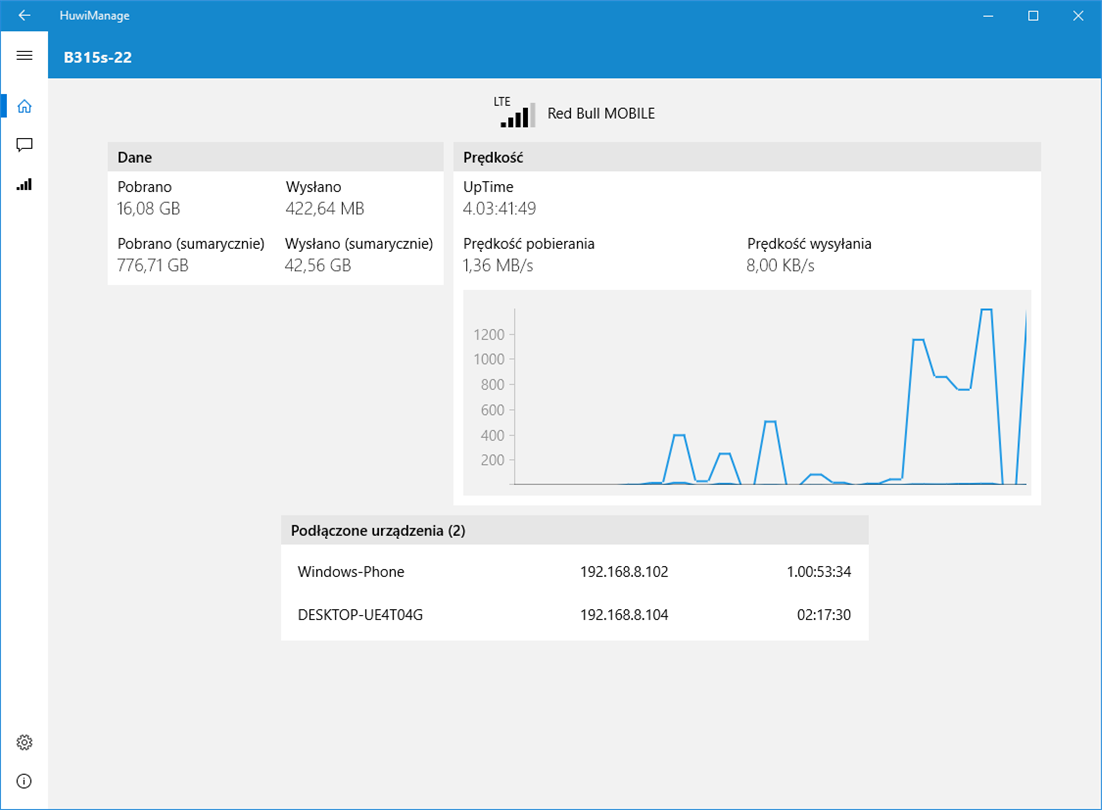Click the Red Bull MOBILE operator name
Image resolution: width=1102 pixels, height=810 pixels.
601,113
